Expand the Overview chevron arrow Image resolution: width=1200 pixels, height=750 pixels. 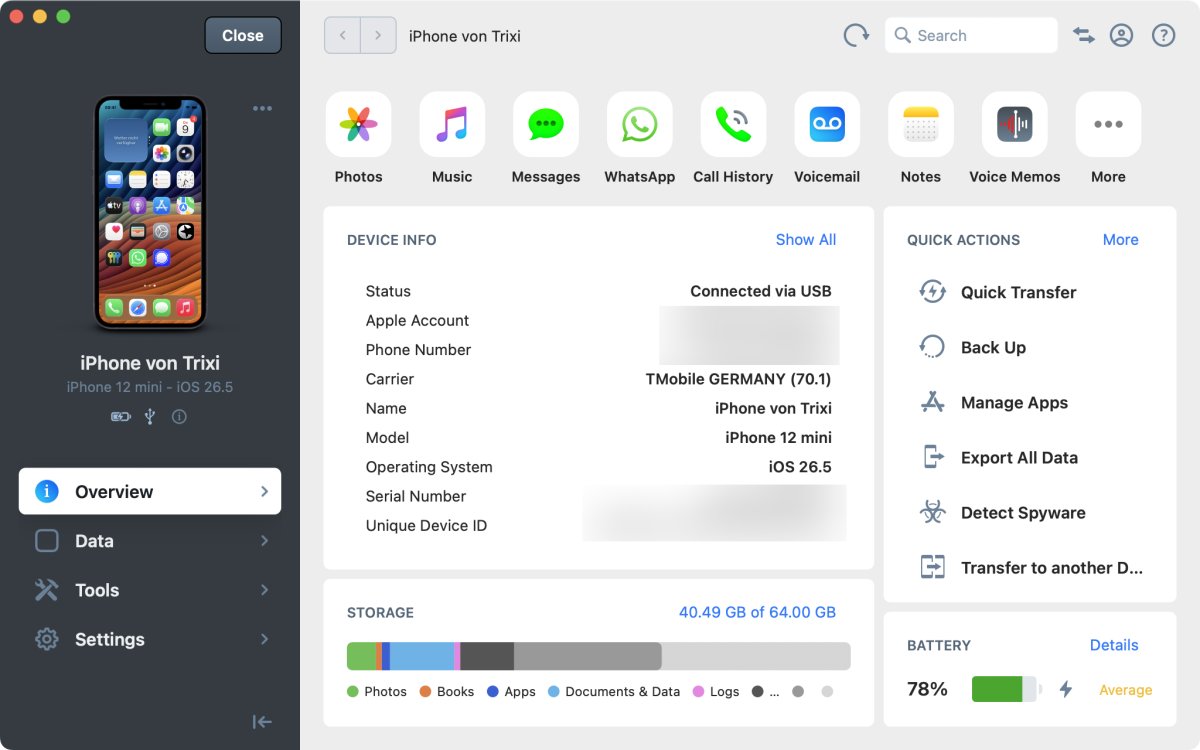(x=264, y=491)
